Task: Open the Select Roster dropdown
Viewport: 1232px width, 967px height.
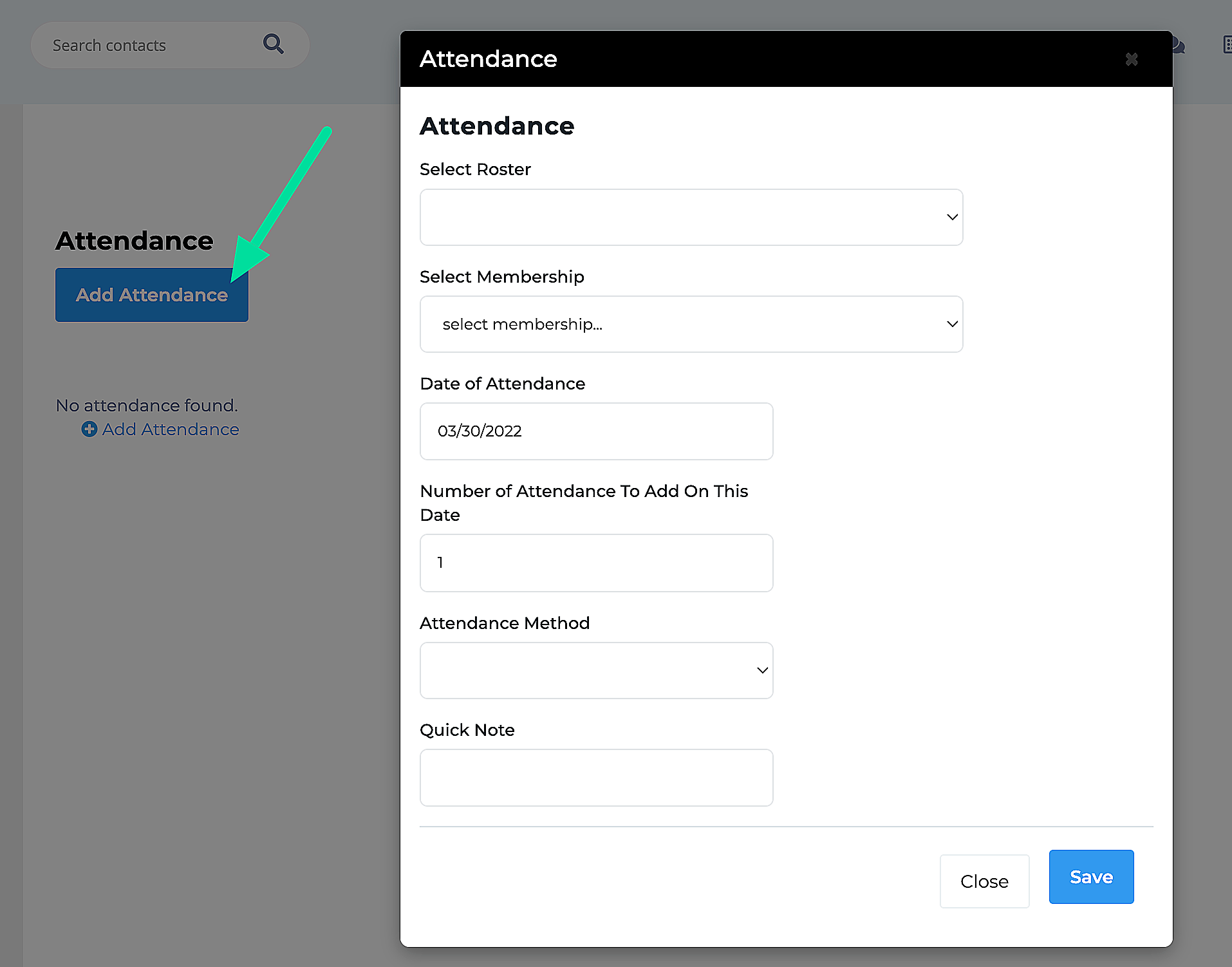Action: pos(691,217)
